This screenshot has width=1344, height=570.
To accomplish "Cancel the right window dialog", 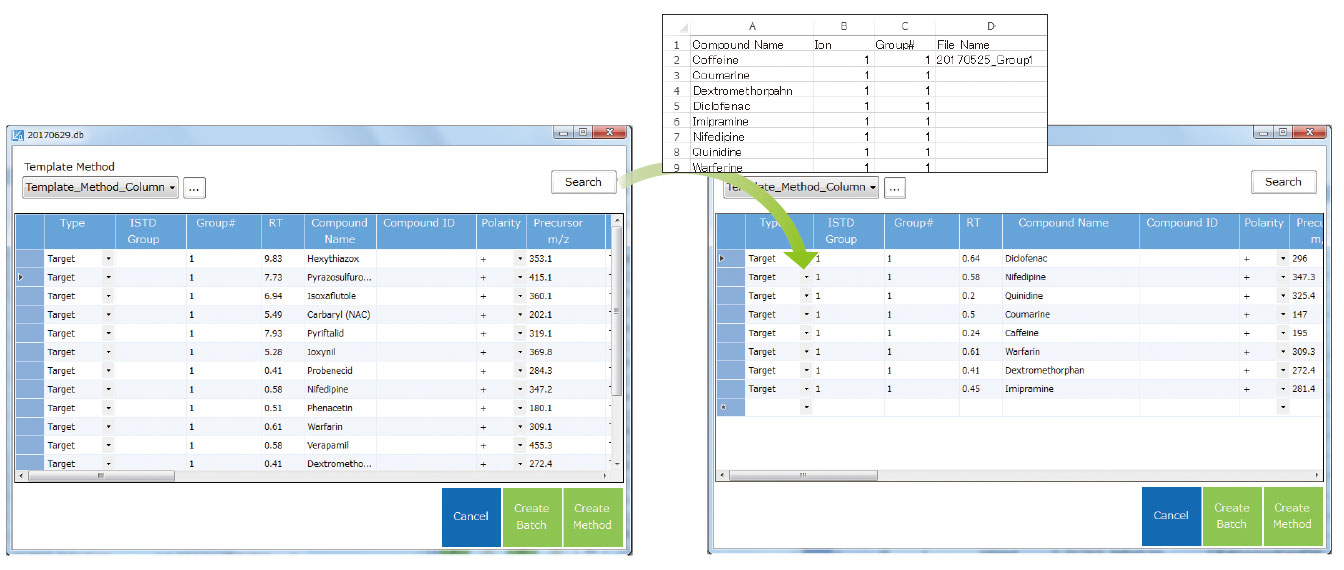I will coord(1170,516).
